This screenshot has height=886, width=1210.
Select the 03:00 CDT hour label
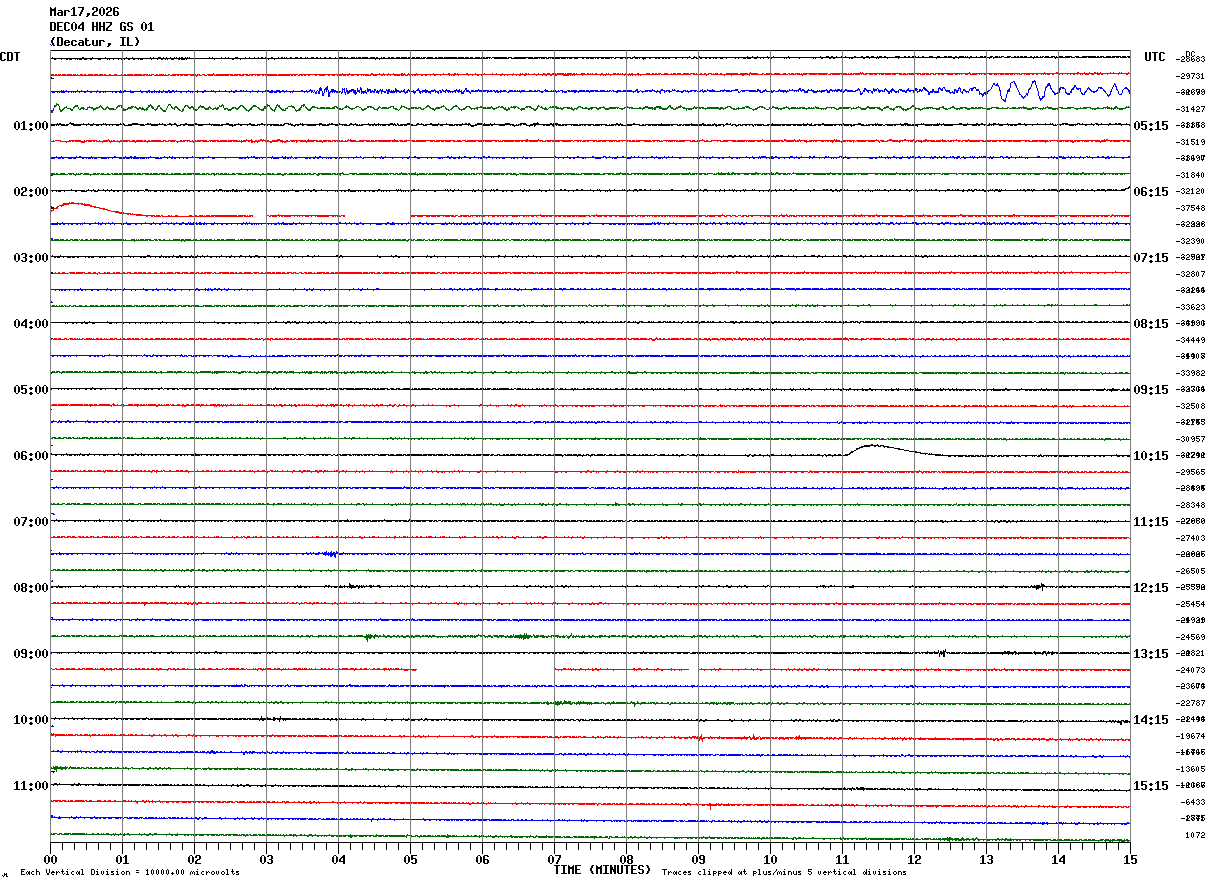pyautogui.click(x=31, y=258)
